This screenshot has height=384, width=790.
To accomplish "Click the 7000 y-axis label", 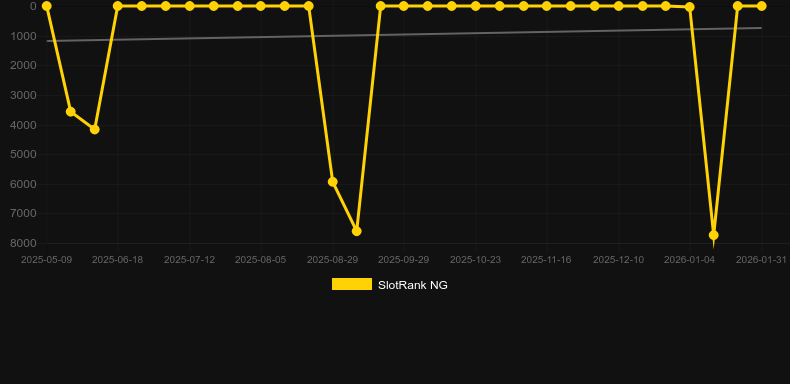I will [x=23, y=214].
